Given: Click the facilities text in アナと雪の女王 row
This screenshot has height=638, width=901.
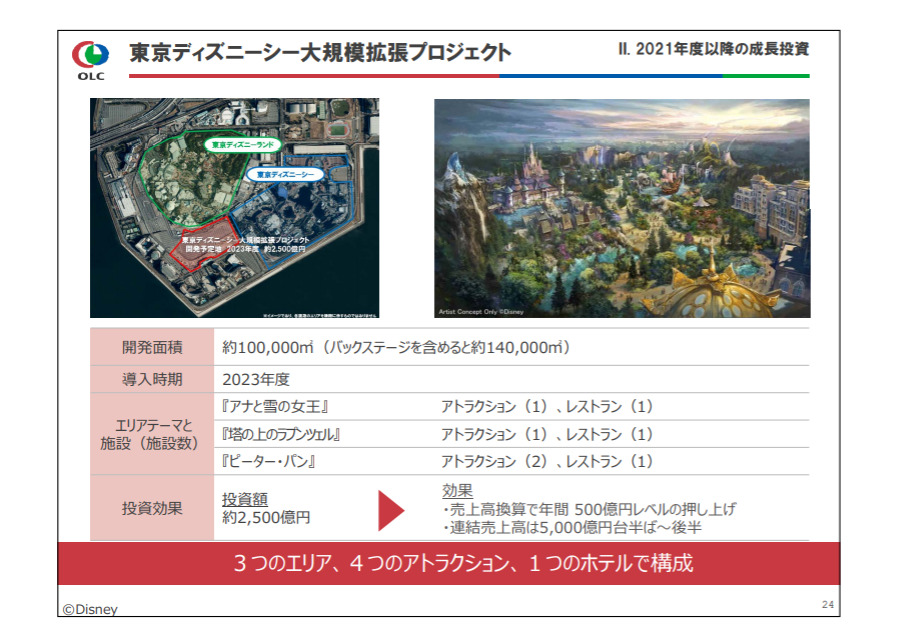Looking at the screenshot, I should point(547,407).
